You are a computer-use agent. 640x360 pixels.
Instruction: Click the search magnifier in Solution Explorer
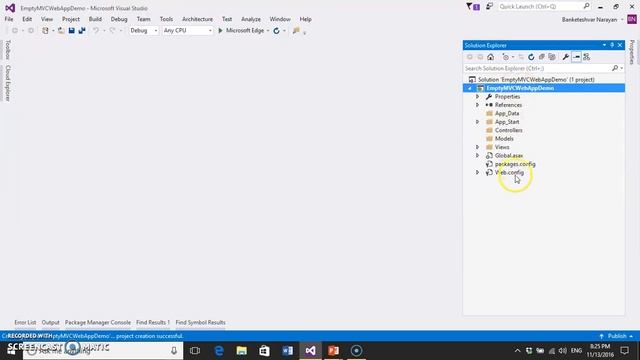tap(615, 68)
